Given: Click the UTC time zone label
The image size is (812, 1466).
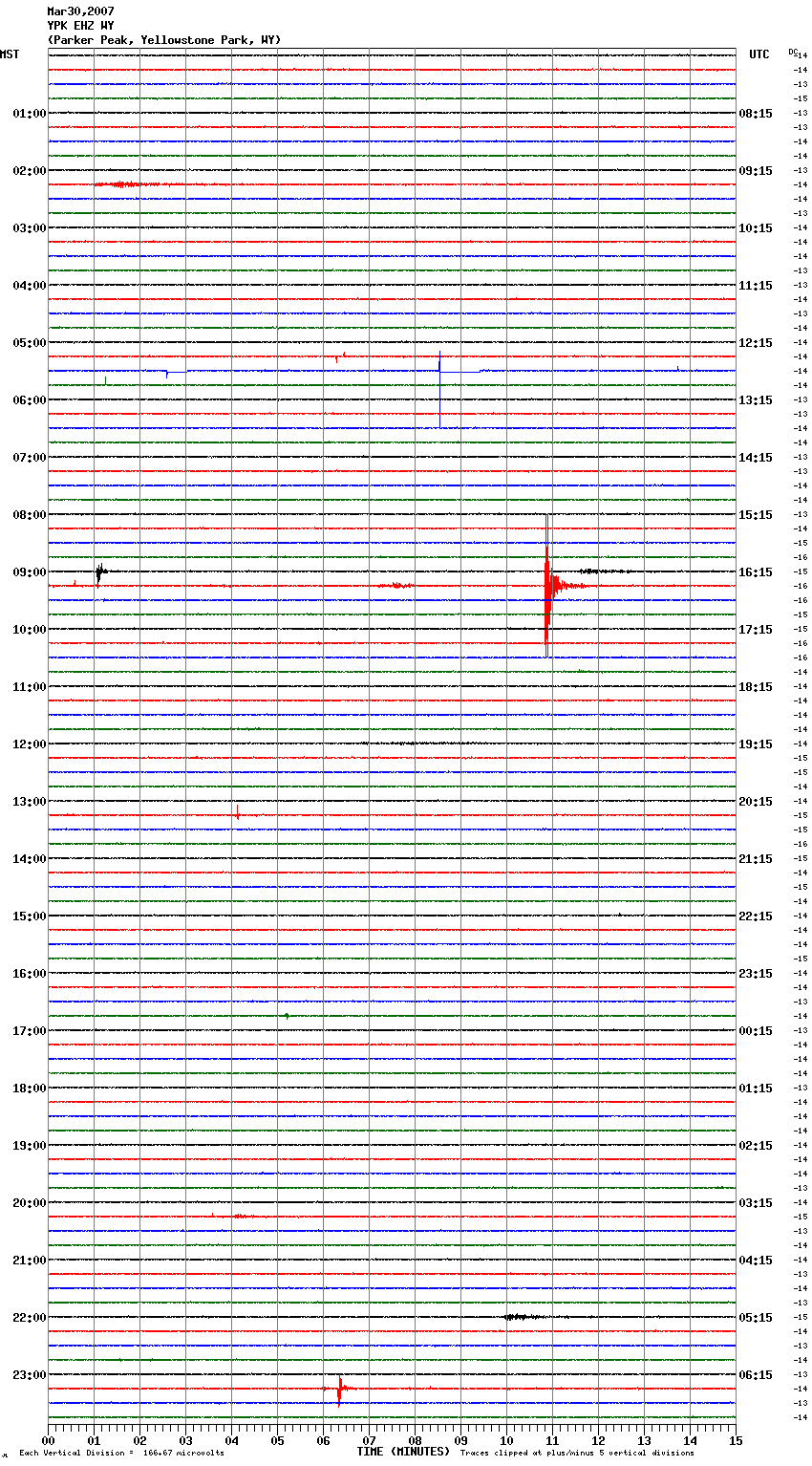Looking at the screenshot, I should click(759, 54).
